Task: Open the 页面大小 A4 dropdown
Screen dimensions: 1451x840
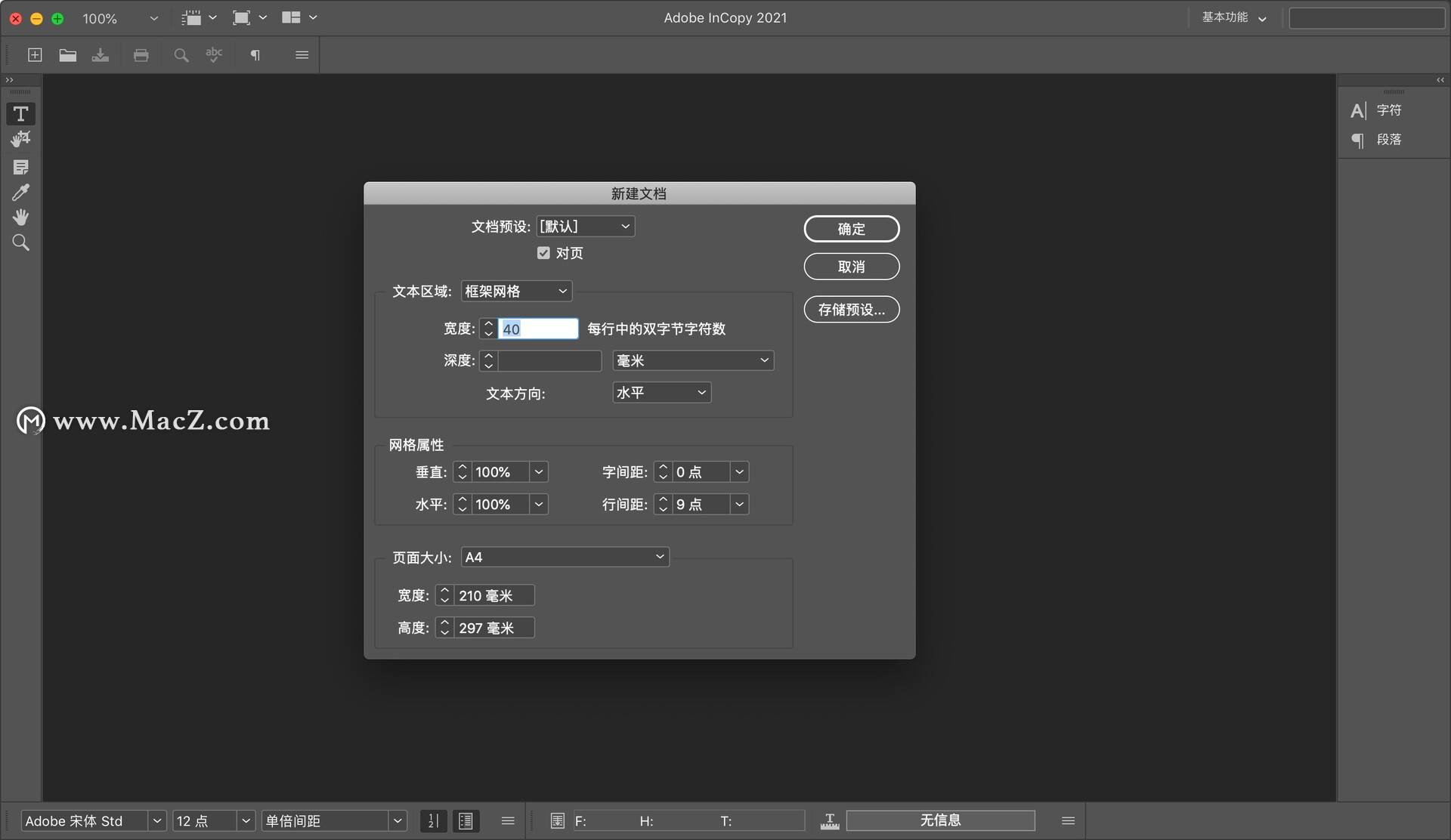Action: 565,557
